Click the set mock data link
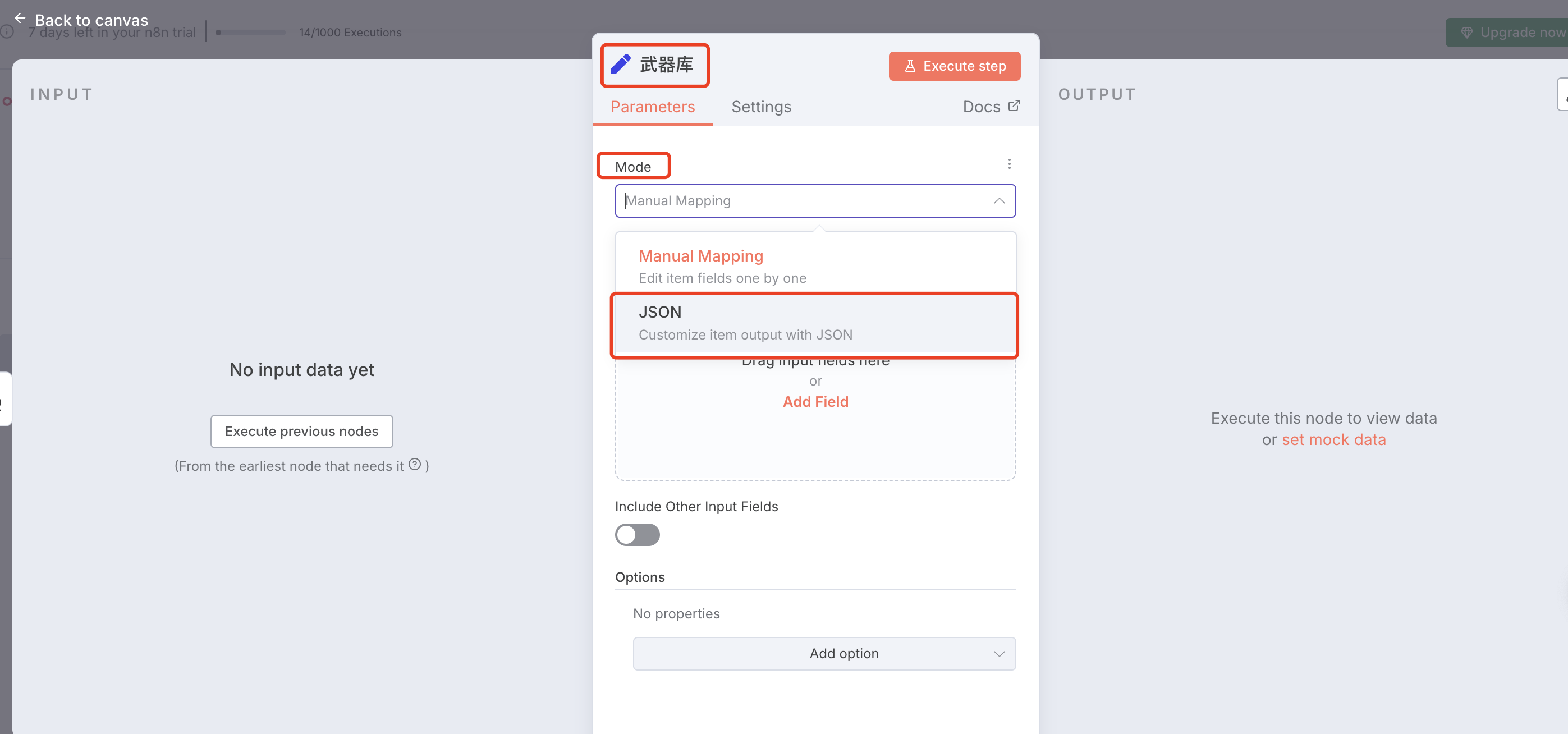The width and height of the screenshot is (1568, 734). [1333, 439]
